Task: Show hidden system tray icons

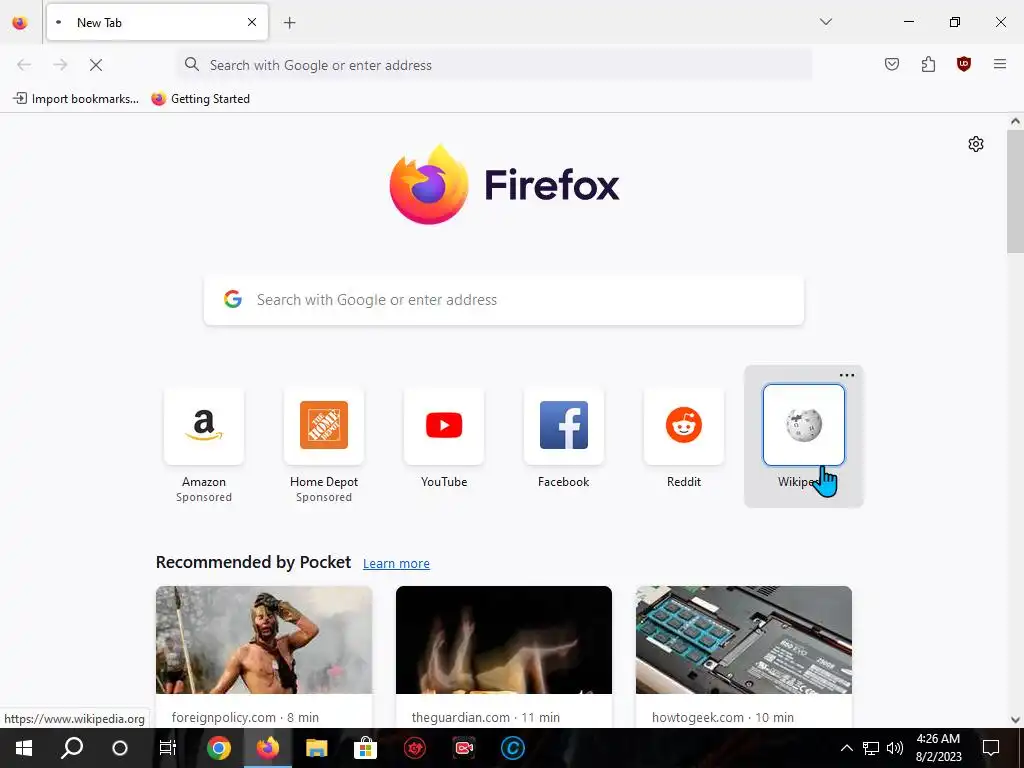Action: 846,748
